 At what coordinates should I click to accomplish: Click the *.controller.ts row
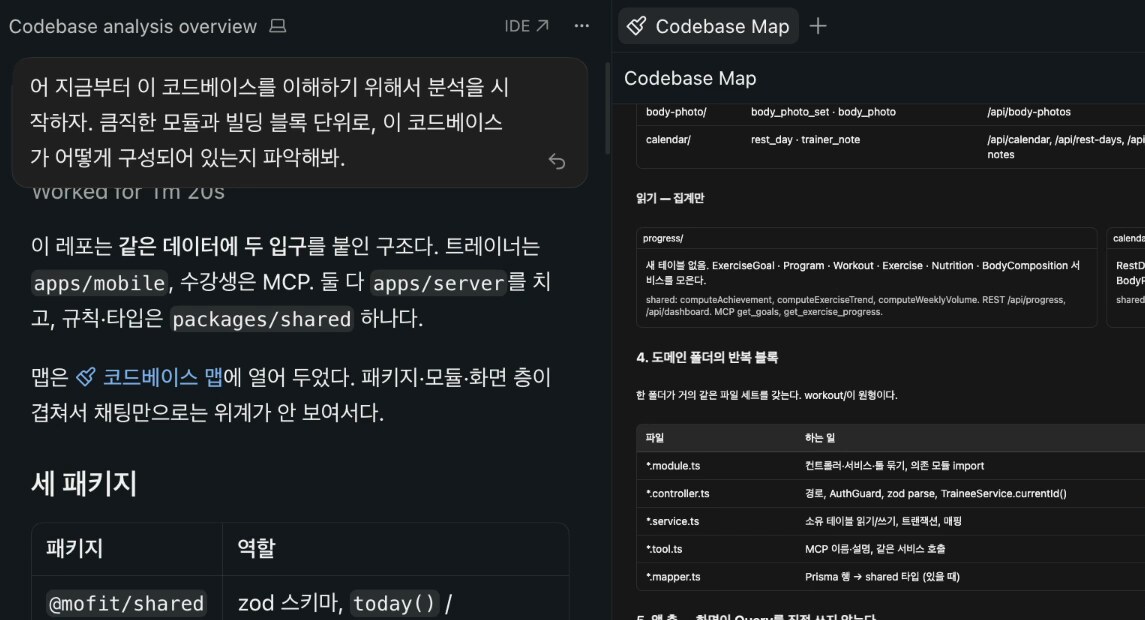point(891,493)
